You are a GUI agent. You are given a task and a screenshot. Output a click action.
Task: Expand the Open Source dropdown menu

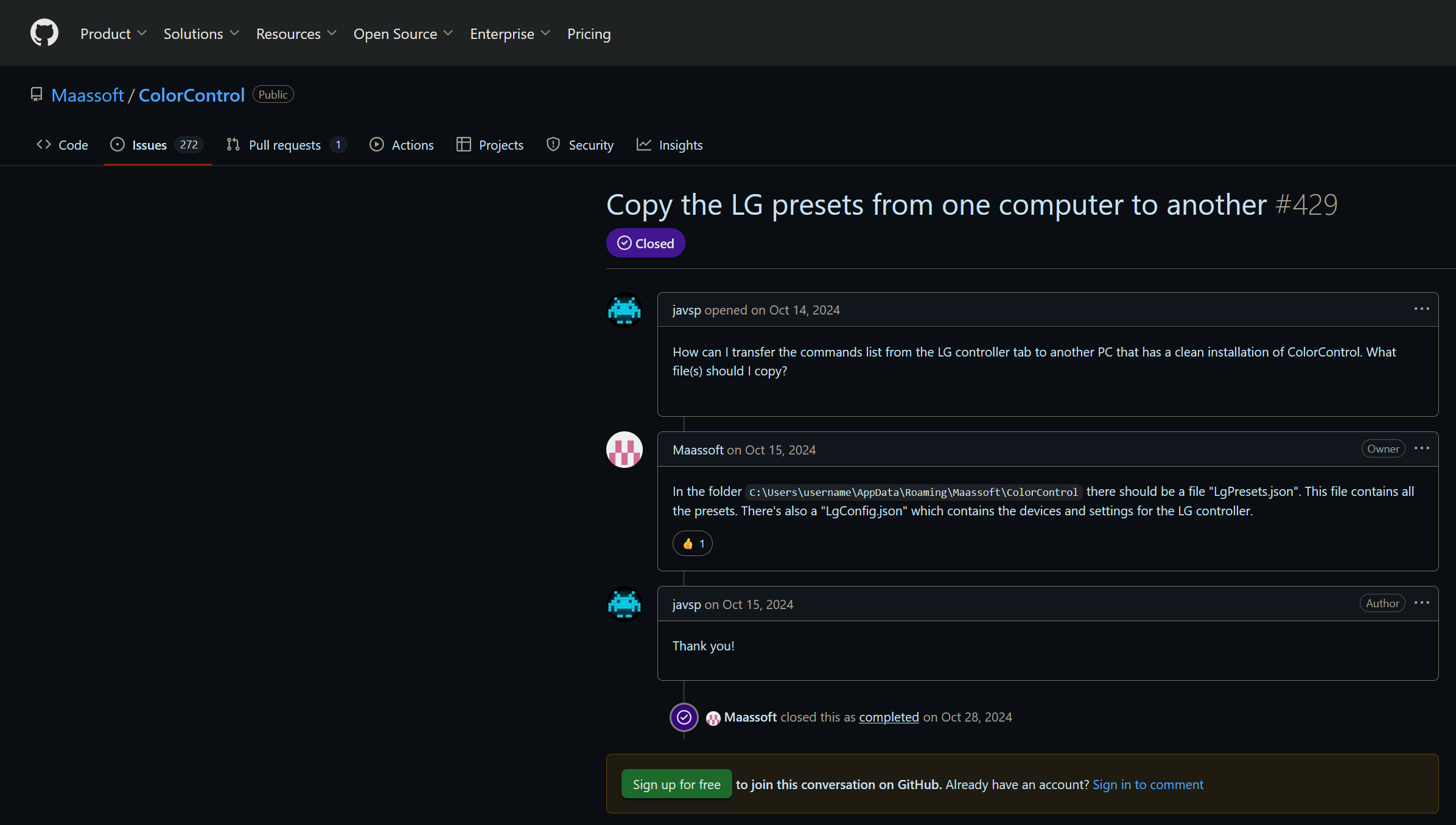coord(403,33)
